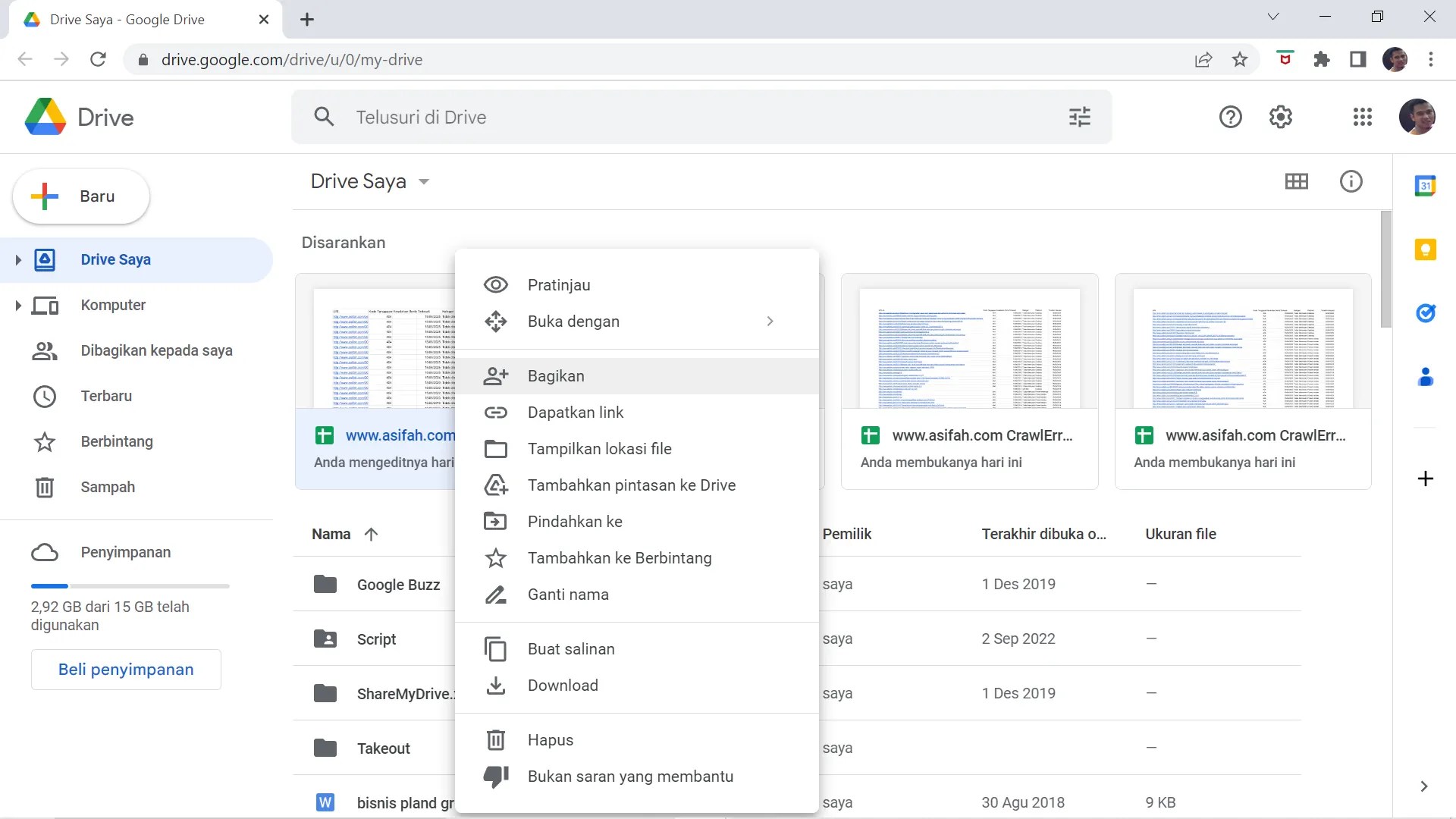
Task: Show details with the info icon
Action: [x=1351, y=181]
